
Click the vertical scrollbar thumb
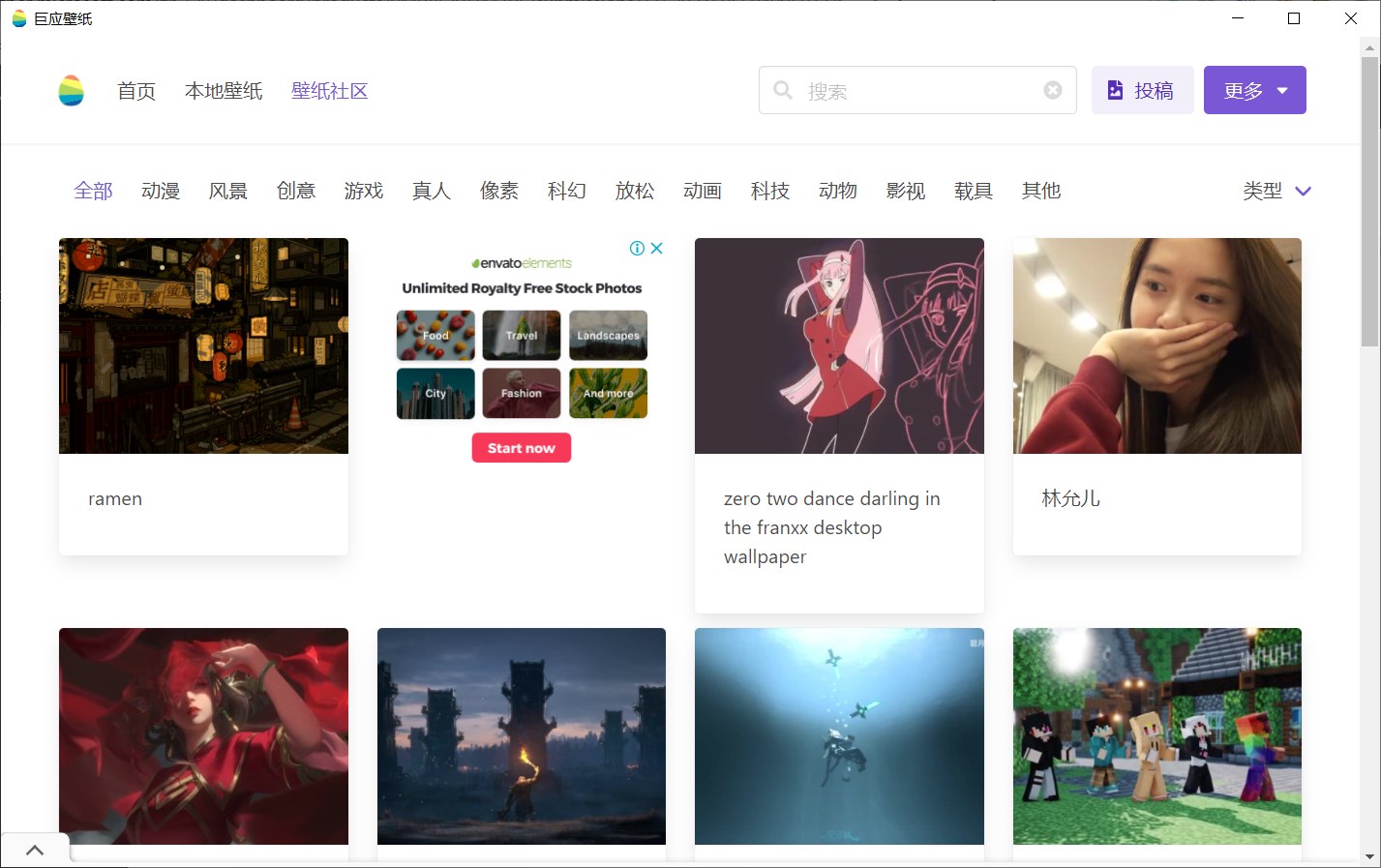point(1369,201)
